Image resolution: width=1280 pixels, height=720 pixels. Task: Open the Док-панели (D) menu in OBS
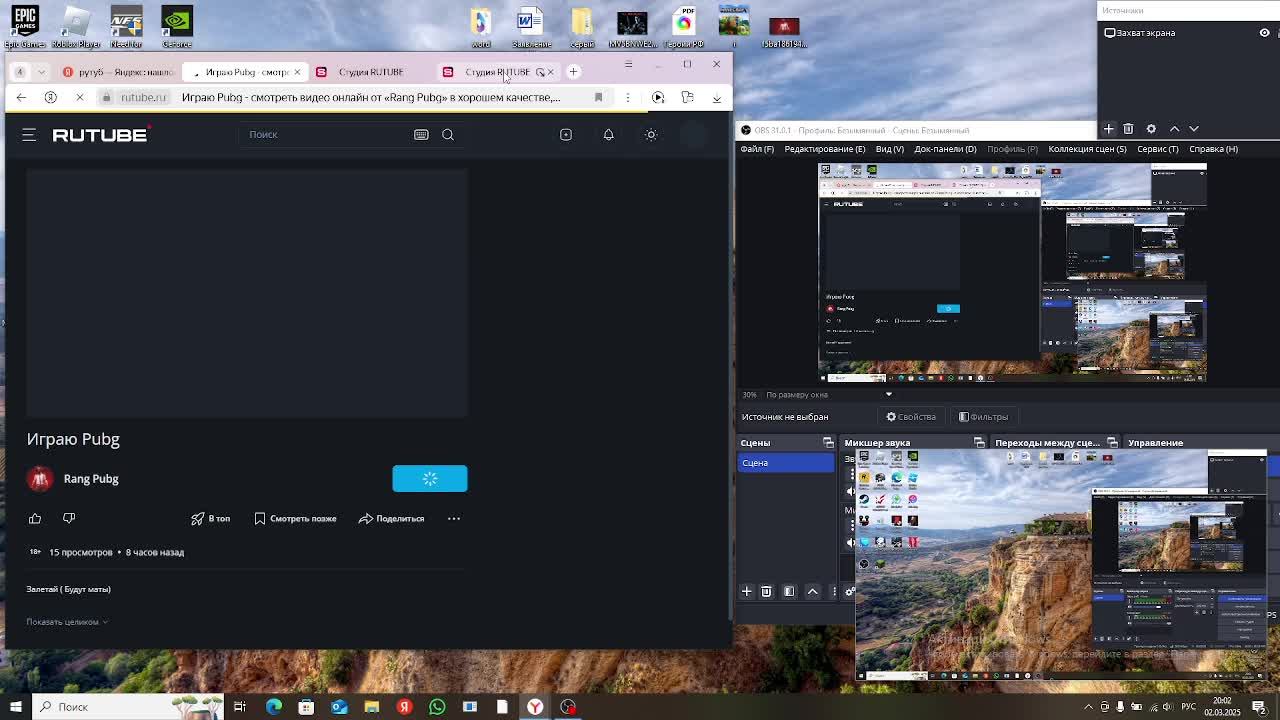click(x=945, y=149)
